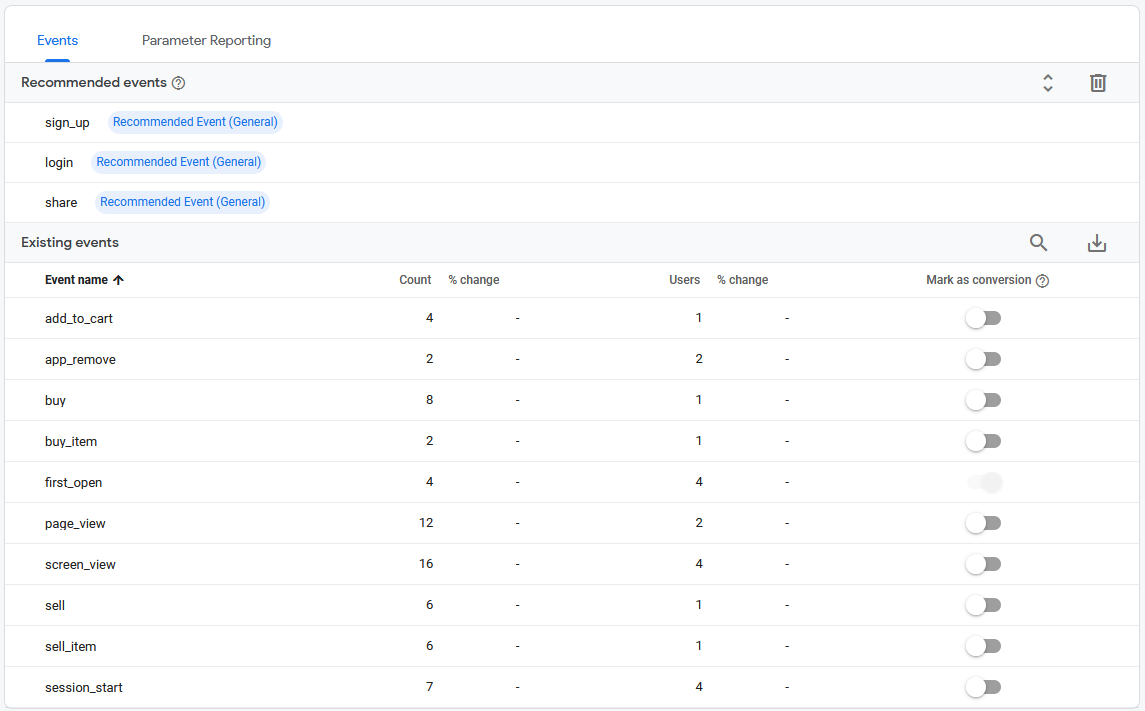Click the sign_up Recommended Event badge

[195, 122]
